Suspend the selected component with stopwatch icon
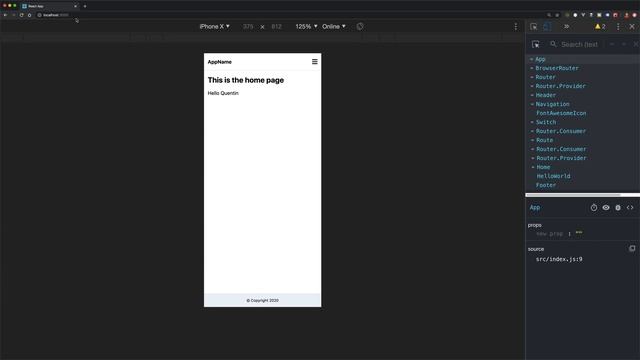 (x=593, y=208)
